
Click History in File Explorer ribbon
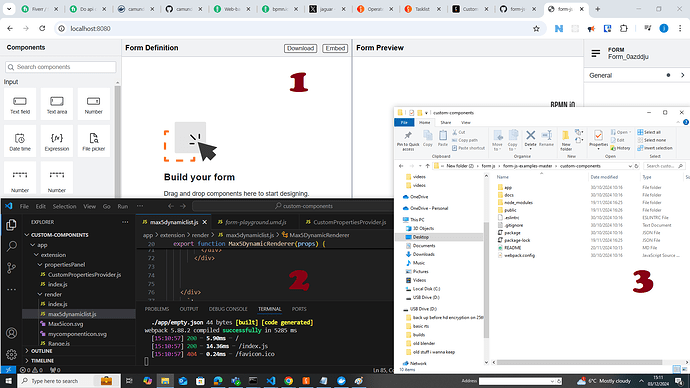620,148
